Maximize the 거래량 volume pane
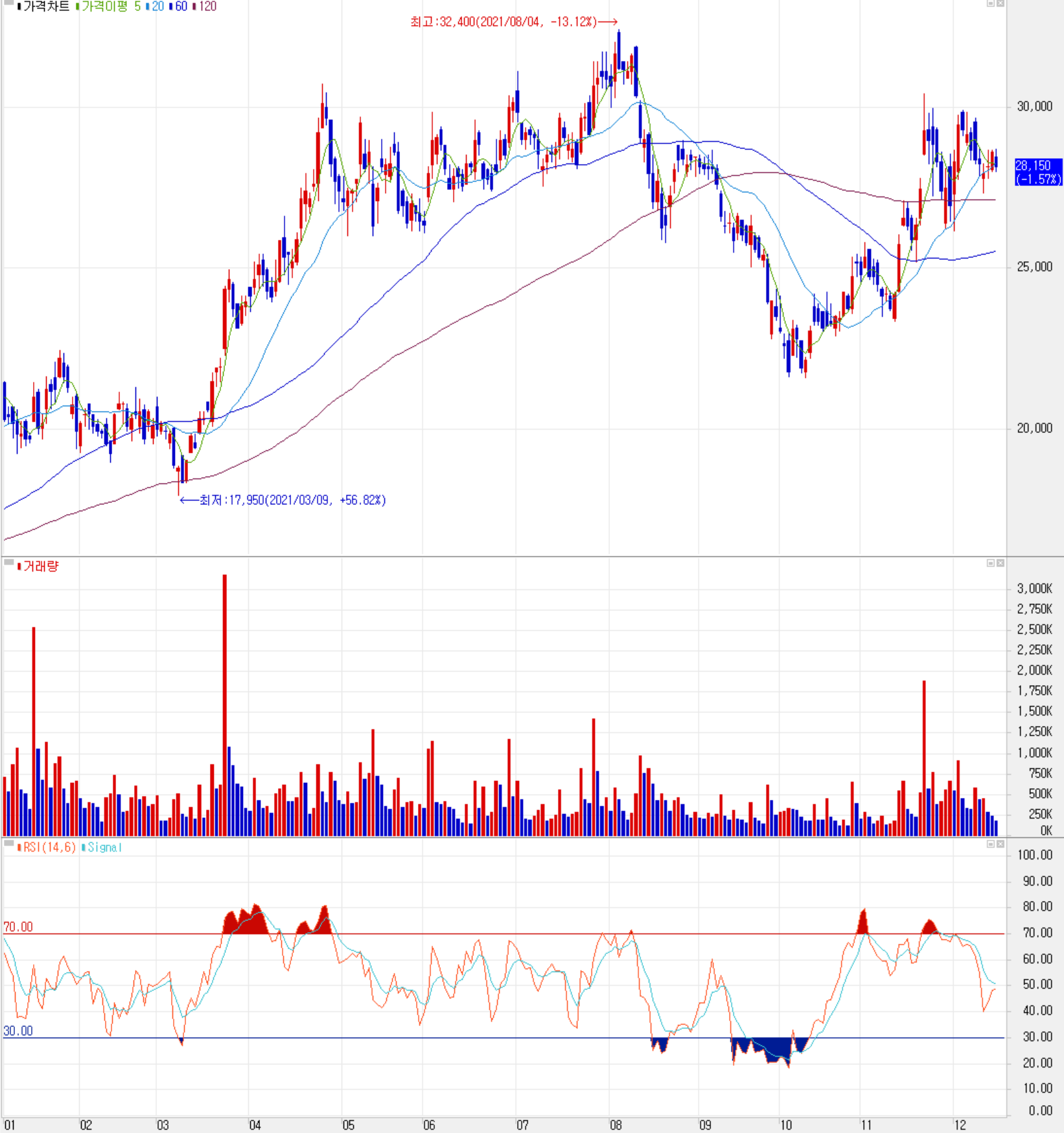Image resolution: width=1064 pixels, height=1133 pixels. coord(990,563)
